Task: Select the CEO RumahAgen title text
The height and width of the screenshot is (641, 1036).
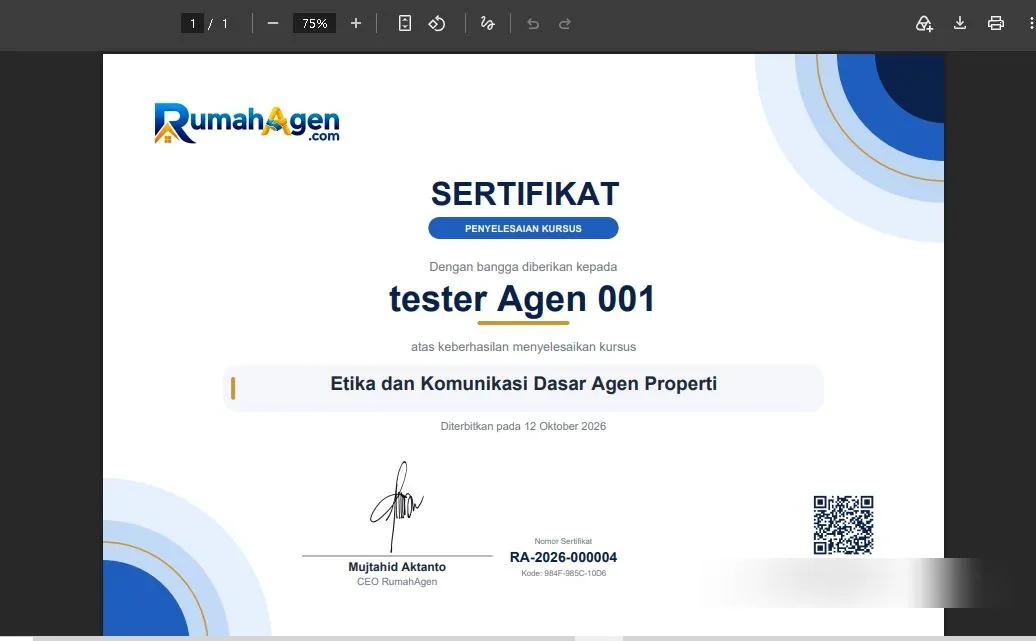Action: (x=397, y=582)
